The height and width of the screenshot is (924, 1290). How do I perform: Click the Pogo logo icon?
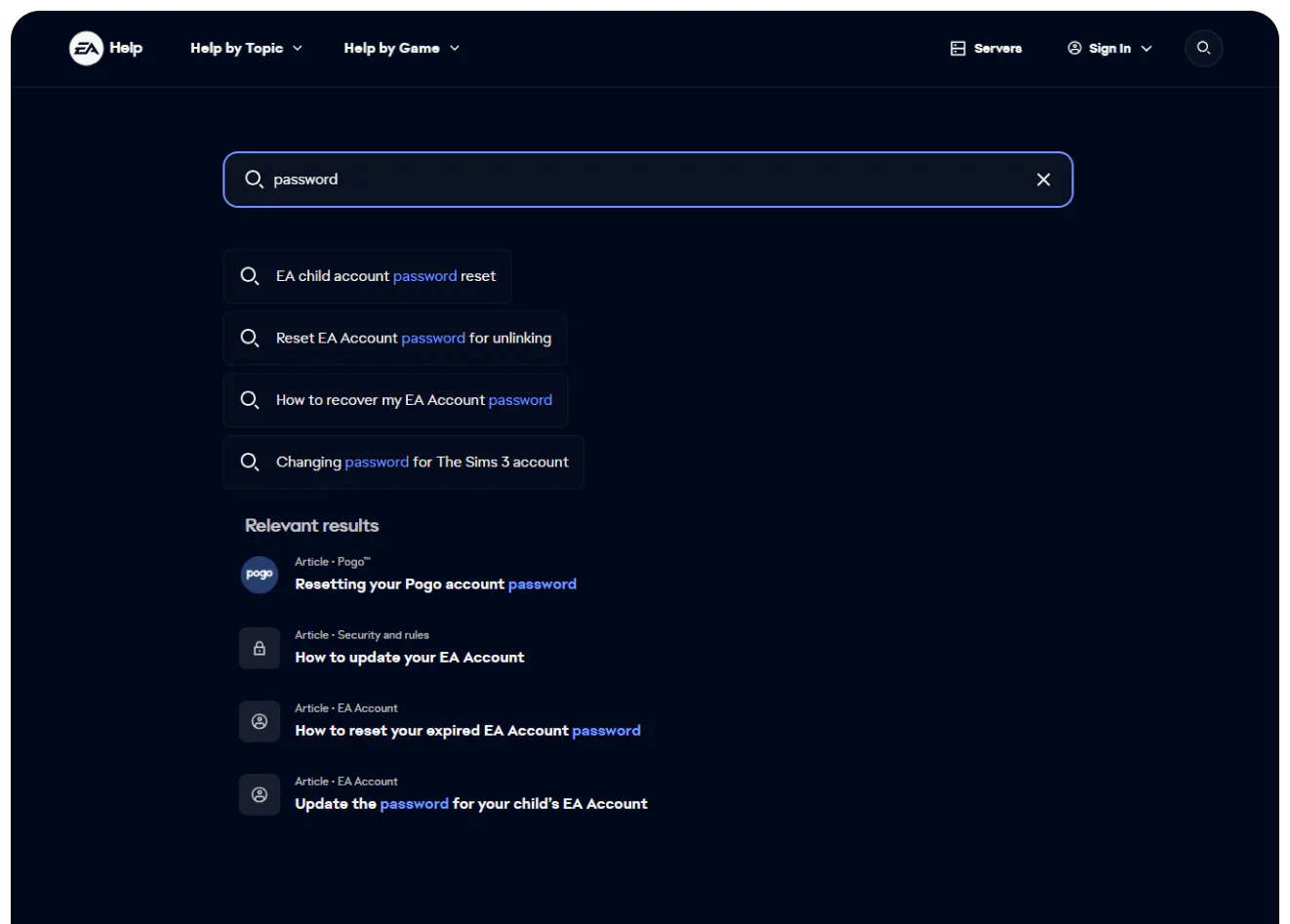point(260,575)
